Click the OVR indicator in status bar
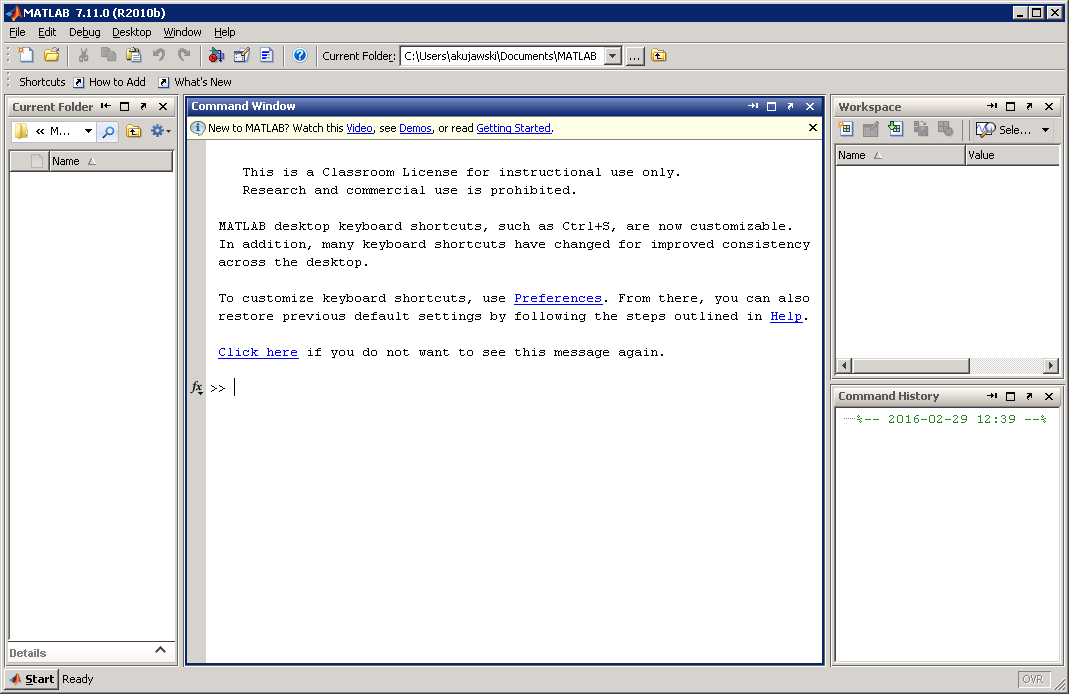This screenshot has height=694, width=1069. (x=1033, y=679)
